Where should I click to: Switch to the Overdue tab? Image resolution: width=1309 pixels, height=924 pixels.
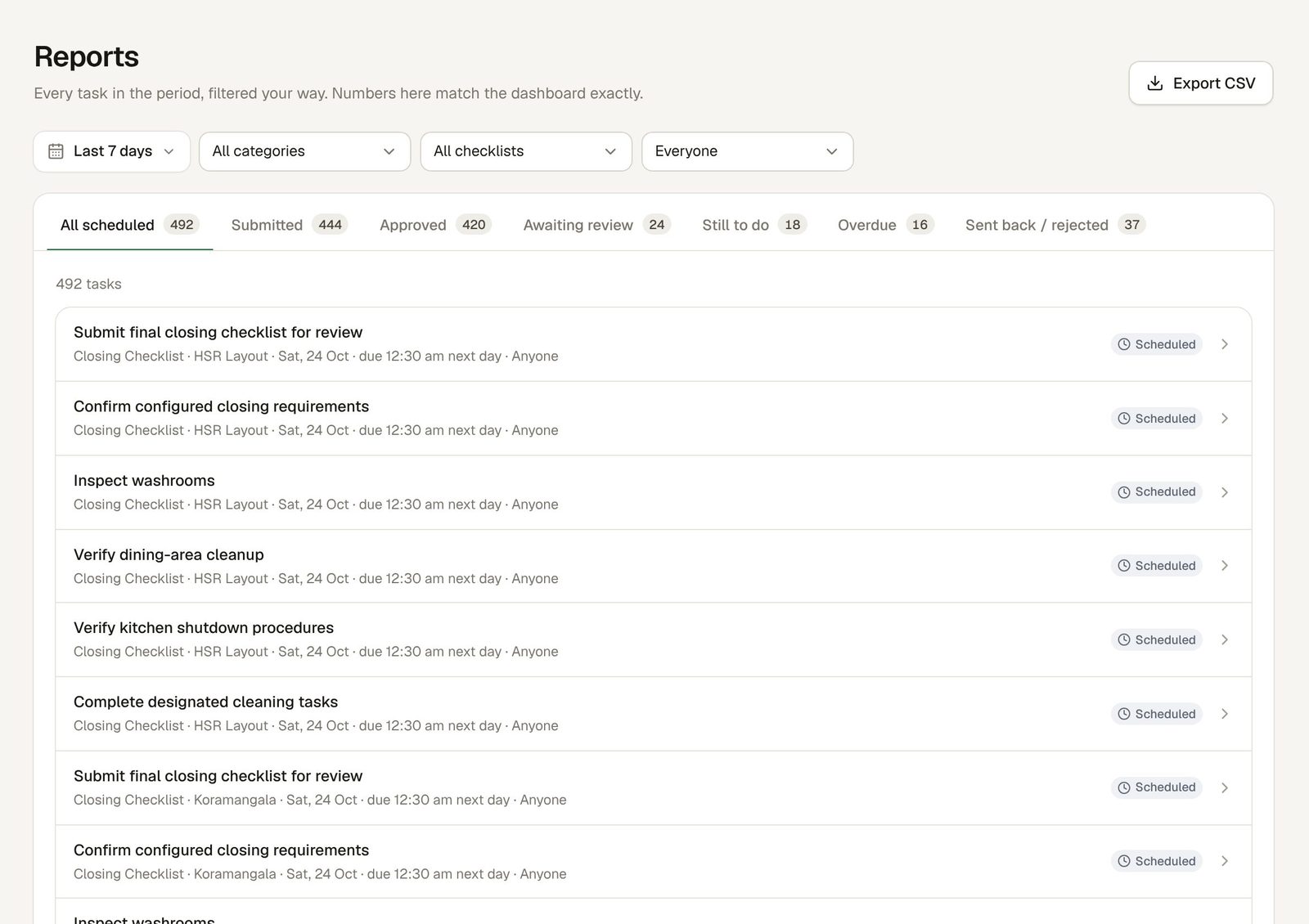pos(886,225)
